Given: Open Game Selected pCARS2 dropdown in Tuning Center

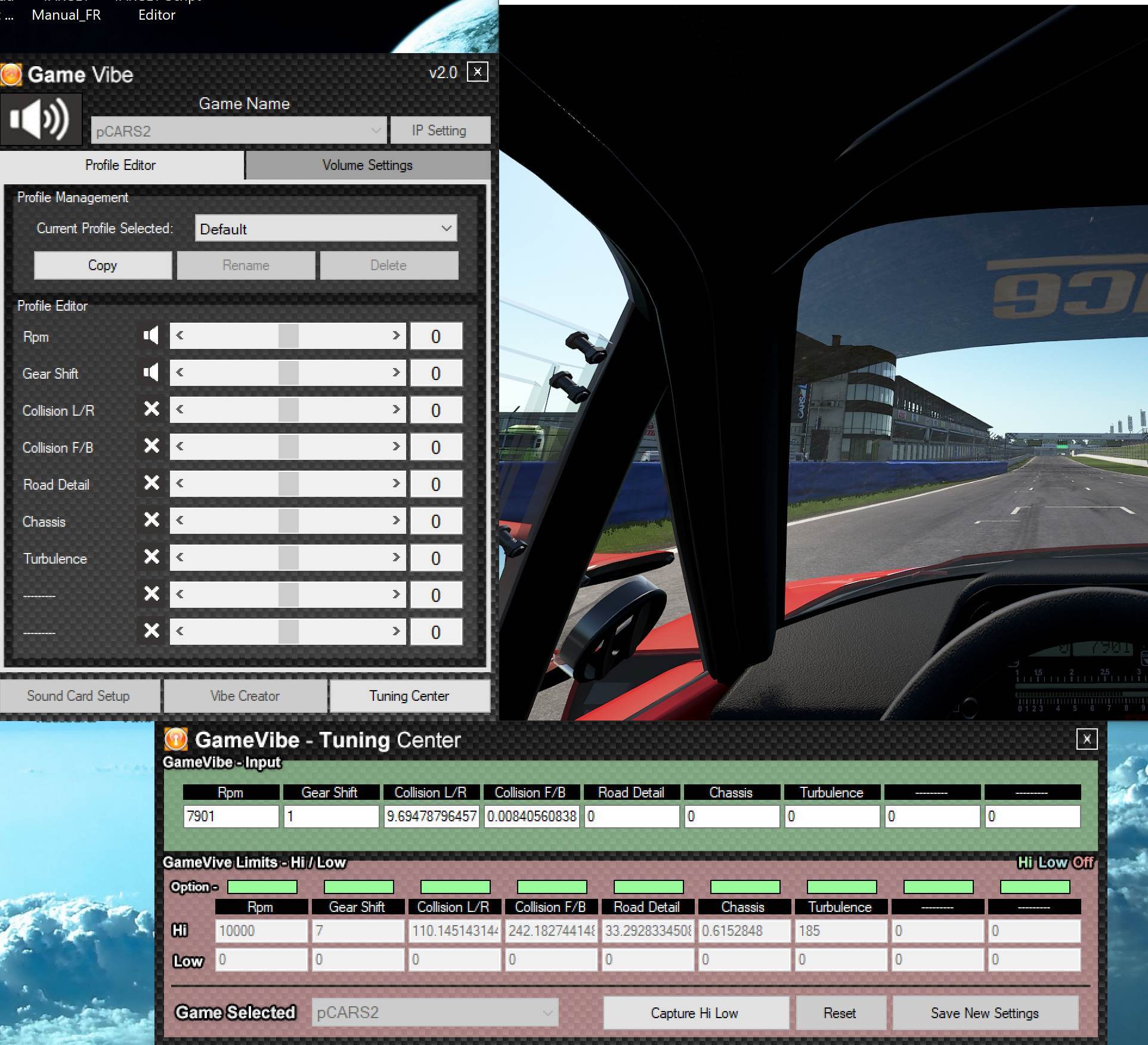Looking at the screenshot, I should 435,1012.
